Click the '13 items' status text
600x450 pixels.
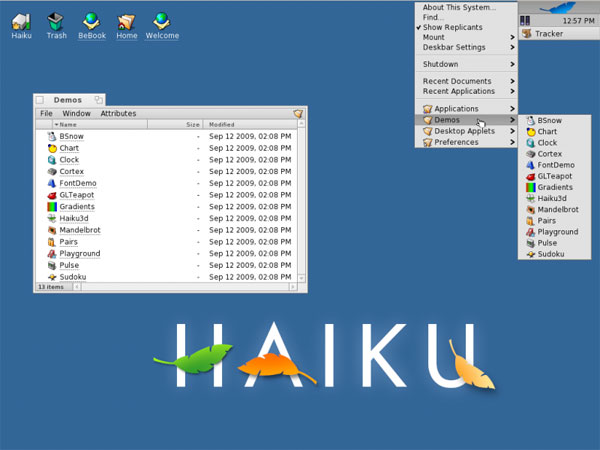[51, 287]
